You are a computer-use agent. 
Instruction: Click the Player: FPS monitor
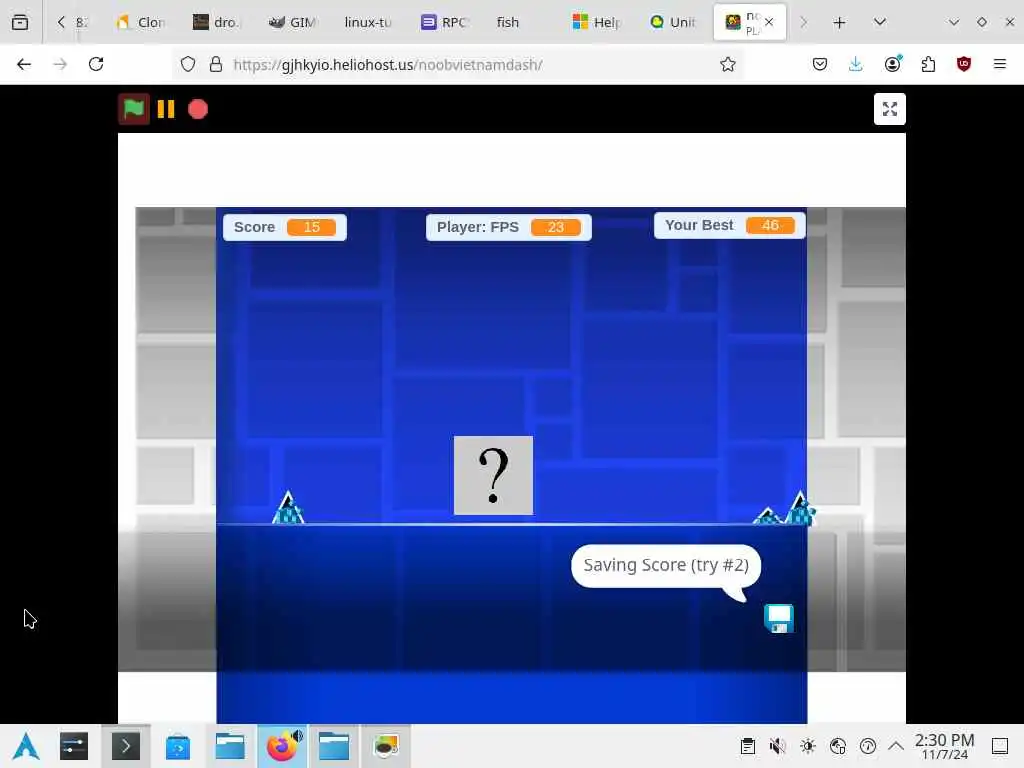tap(509, 227)
